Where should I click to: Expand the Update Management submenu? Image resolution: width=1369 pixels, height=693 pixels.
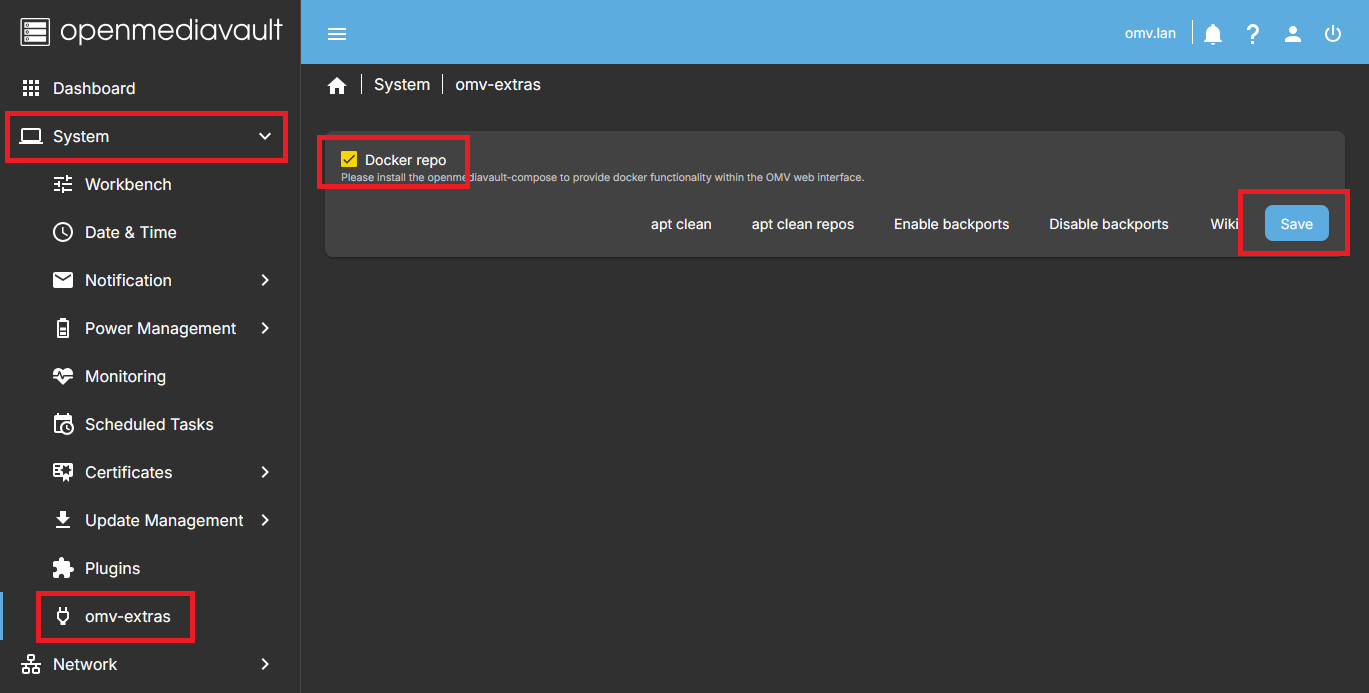point(265,520)
